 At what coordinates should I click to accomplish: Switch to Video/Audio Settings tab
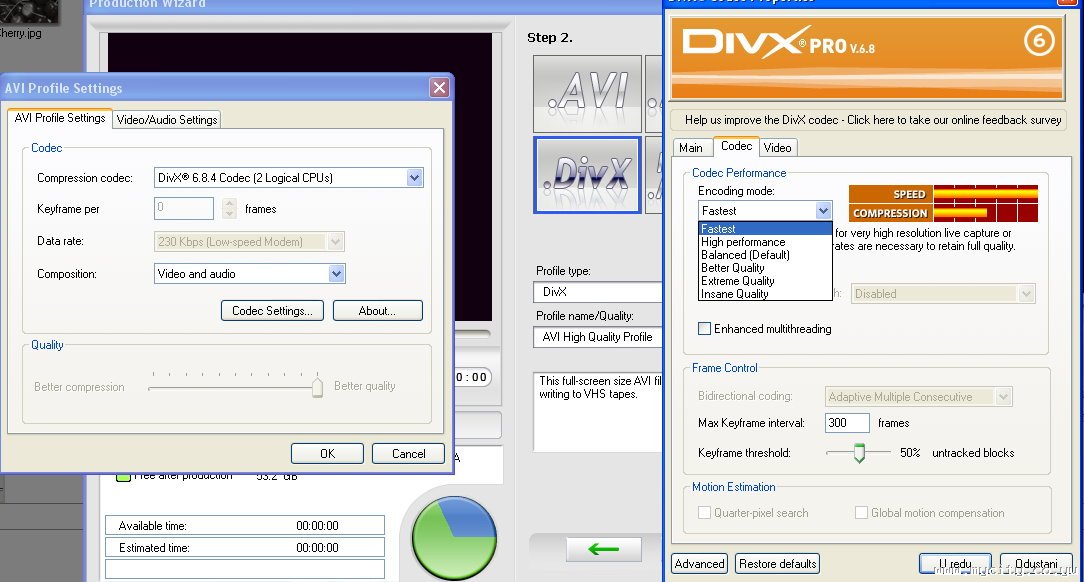167,120
